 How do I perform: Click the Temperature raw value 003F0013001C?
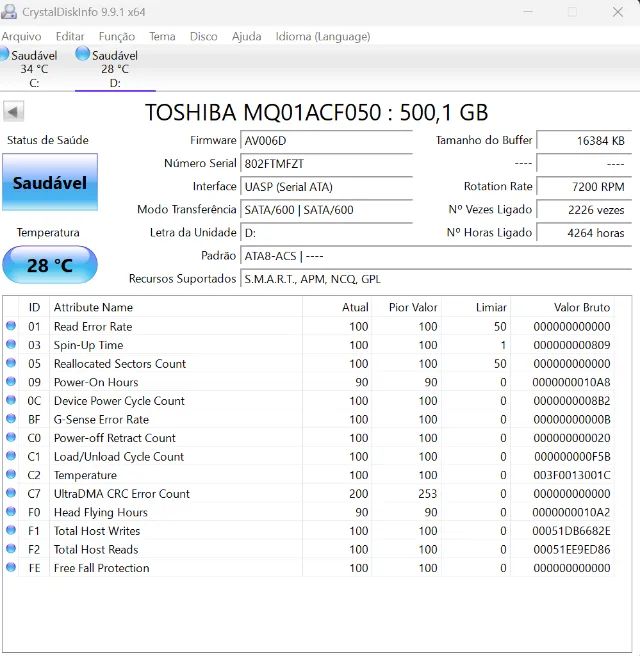pyautogui.click(x=571, y=474)
